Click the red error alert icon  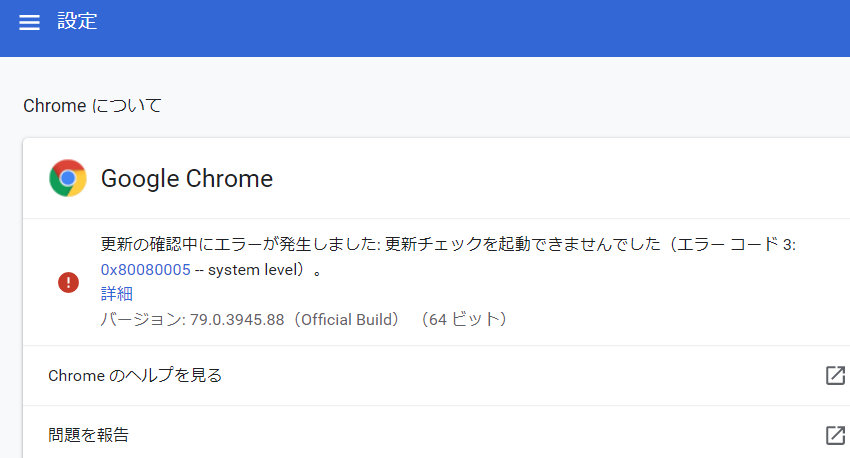[x=68, y=282]
